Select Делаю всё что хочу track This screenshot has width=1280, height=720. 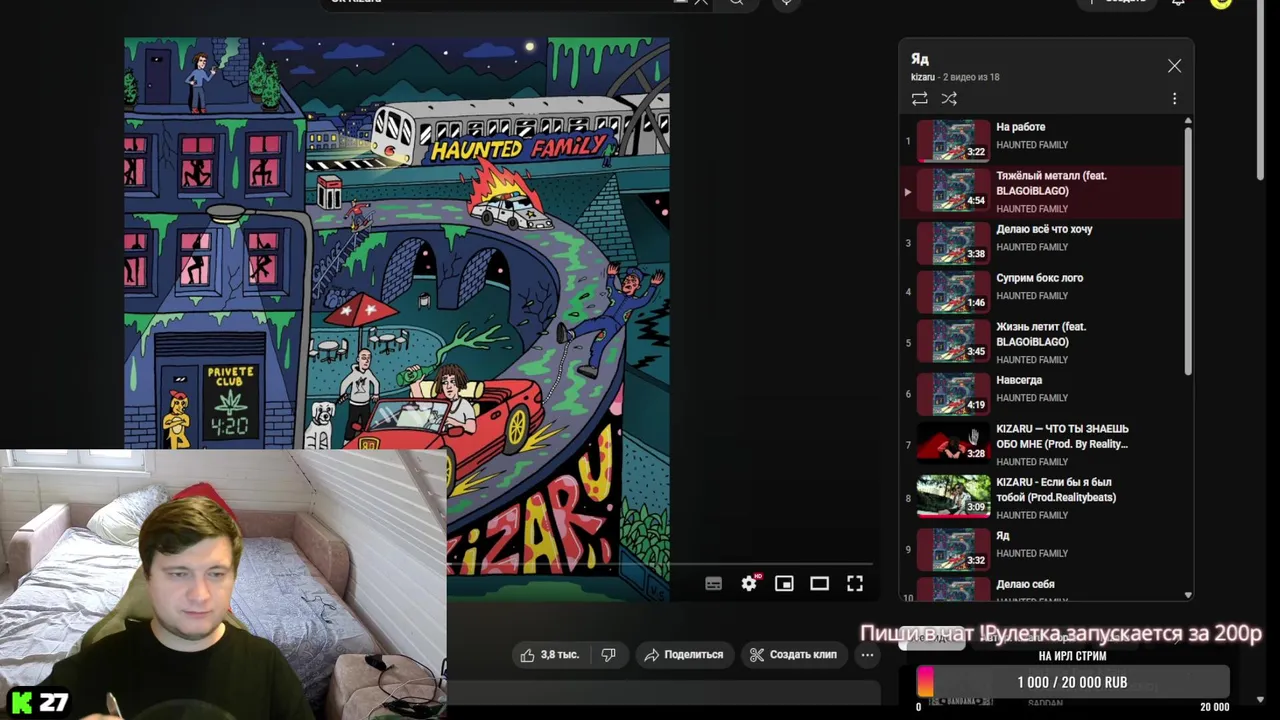1041,242
